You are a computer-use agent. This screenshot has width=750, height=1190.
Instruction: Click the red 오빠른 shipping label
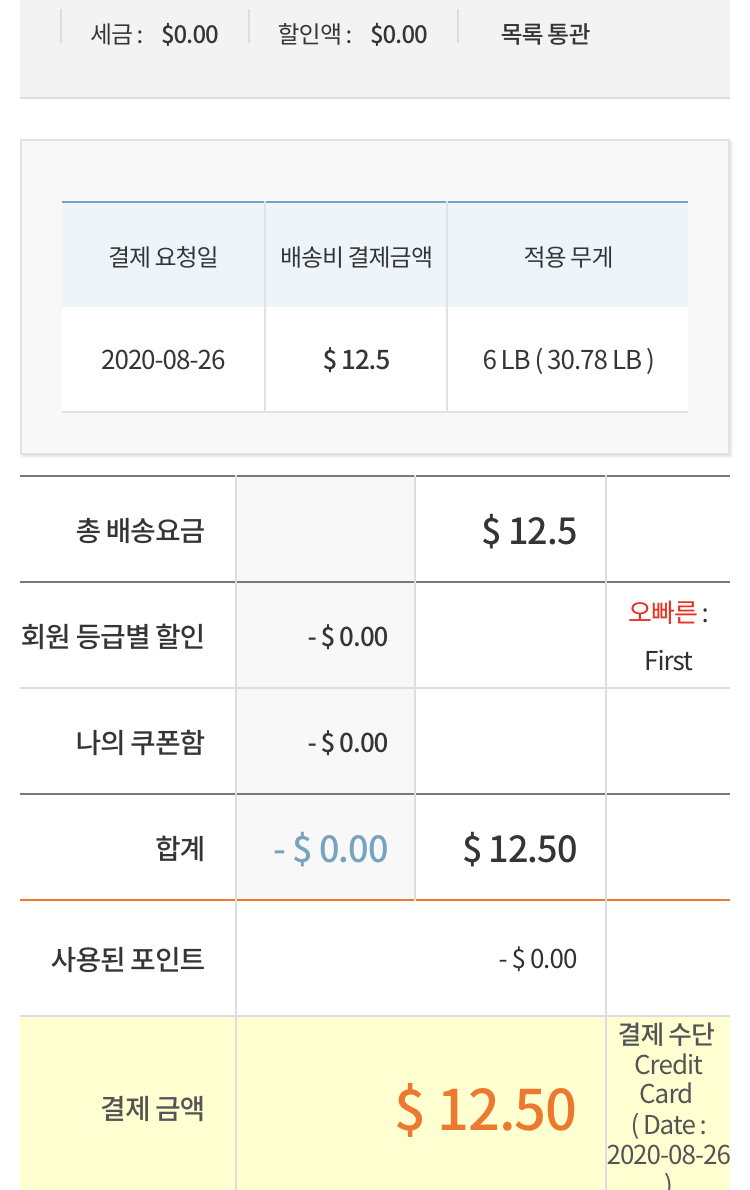coord(662,612)
